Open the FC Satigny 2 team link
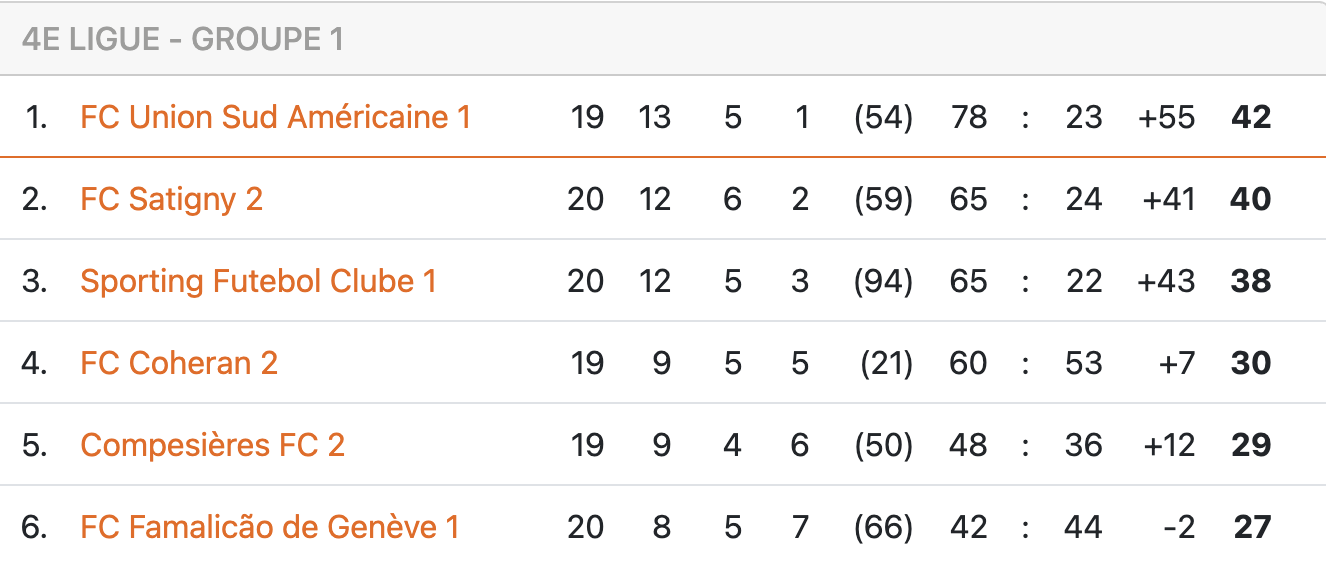 point(171,199)
